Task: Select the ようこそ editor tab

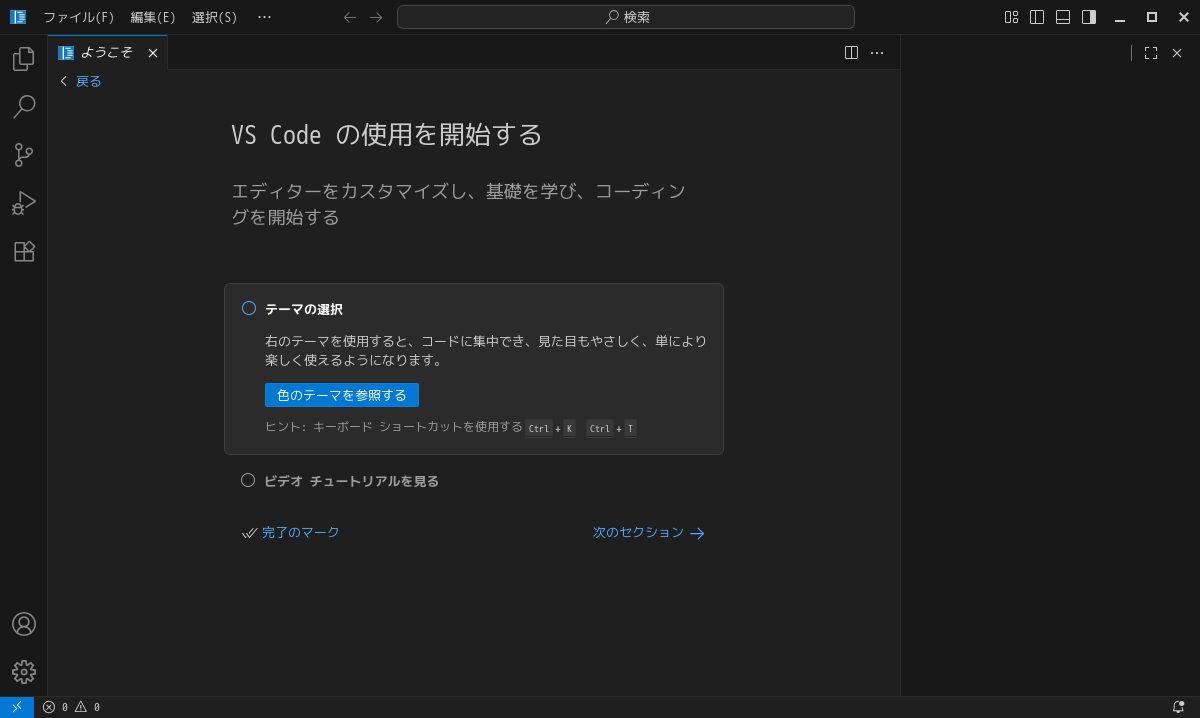Action: [x=107, y=52]
